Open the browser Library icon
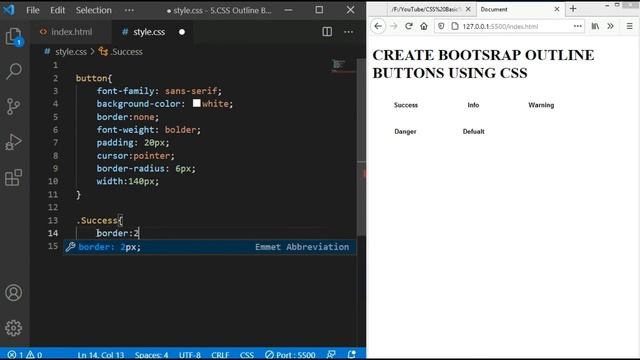The height and width of the screenshot is (360, 640). 595,26
